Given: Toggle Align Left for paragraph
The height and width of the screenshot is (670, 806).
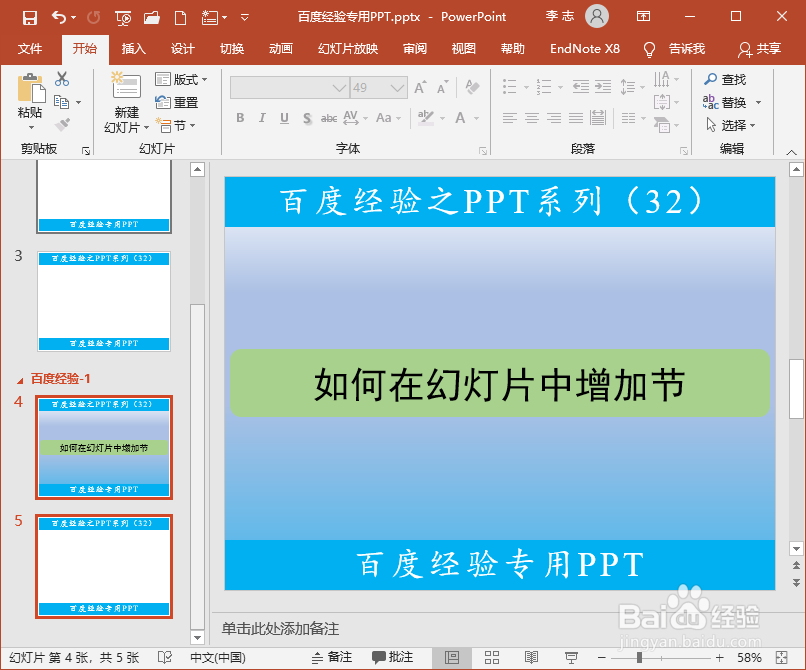Looking at the screenshot, I should pyautogui.click(x=509, y=118).
